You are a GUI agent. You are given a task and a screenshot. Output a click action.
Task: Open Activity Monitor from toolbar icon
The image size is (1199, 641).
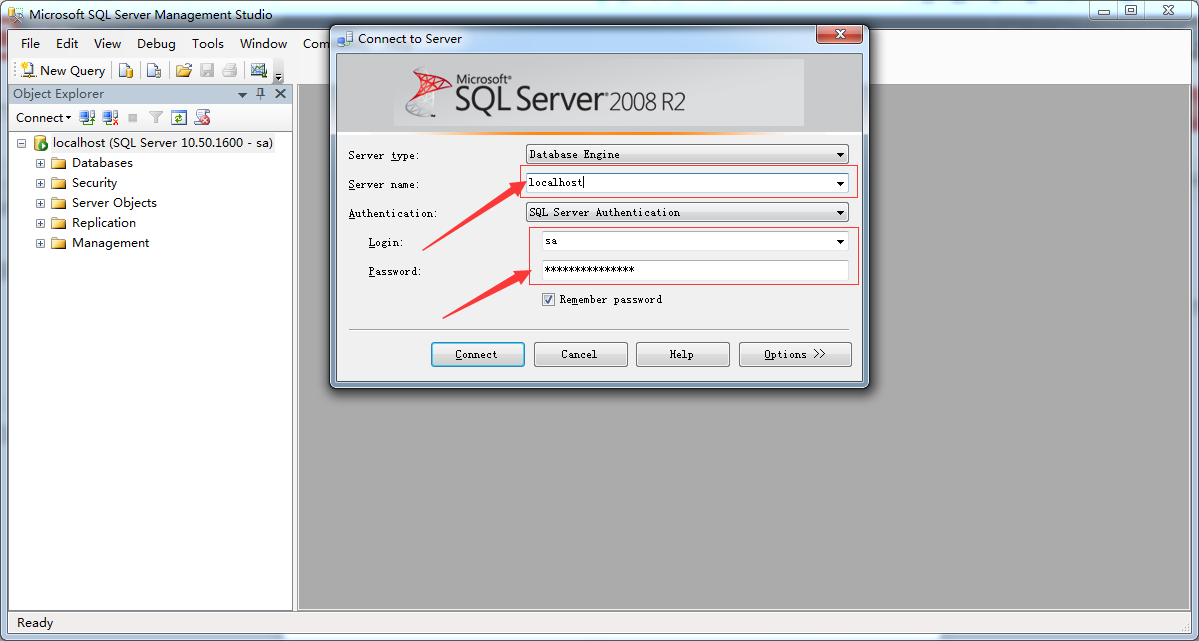(258, 70)
